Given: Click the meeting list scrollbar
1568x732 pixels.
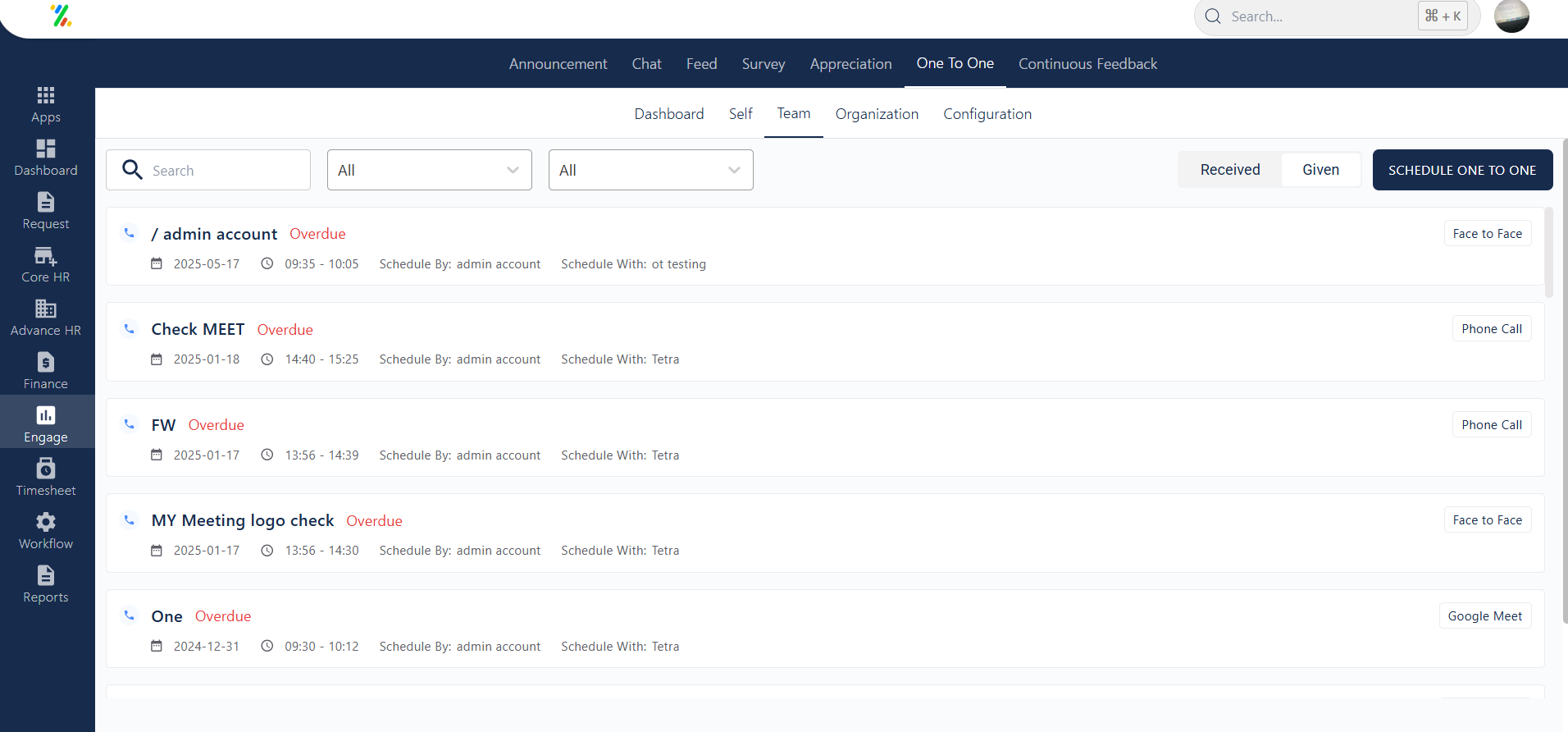Looking at the screenshot, I should pyautogui.click(x=1549, y=253).
